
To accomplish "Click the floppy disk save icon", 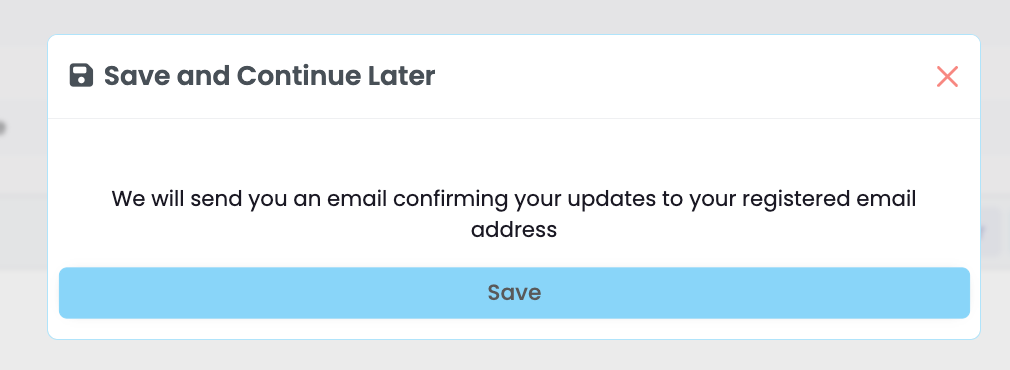I will point(81,75).
